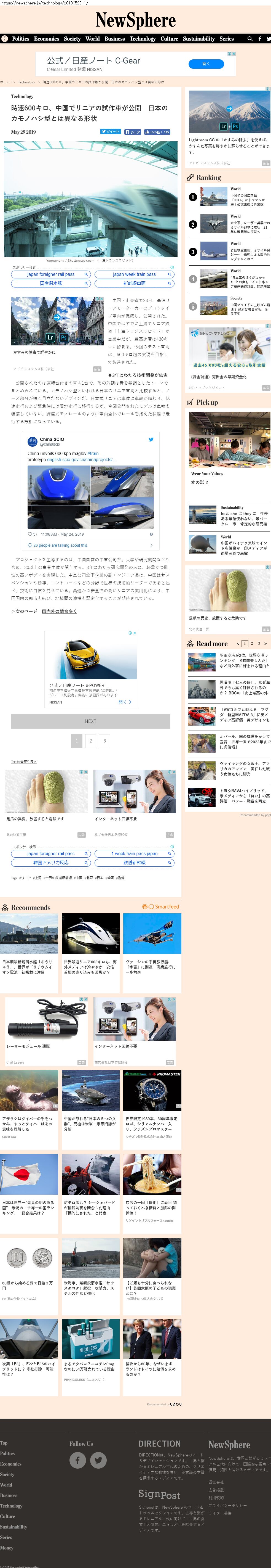Viewport: 271px width, 1568px height.
Task: Open the main maglev train article image
Action: click(90, 199)
